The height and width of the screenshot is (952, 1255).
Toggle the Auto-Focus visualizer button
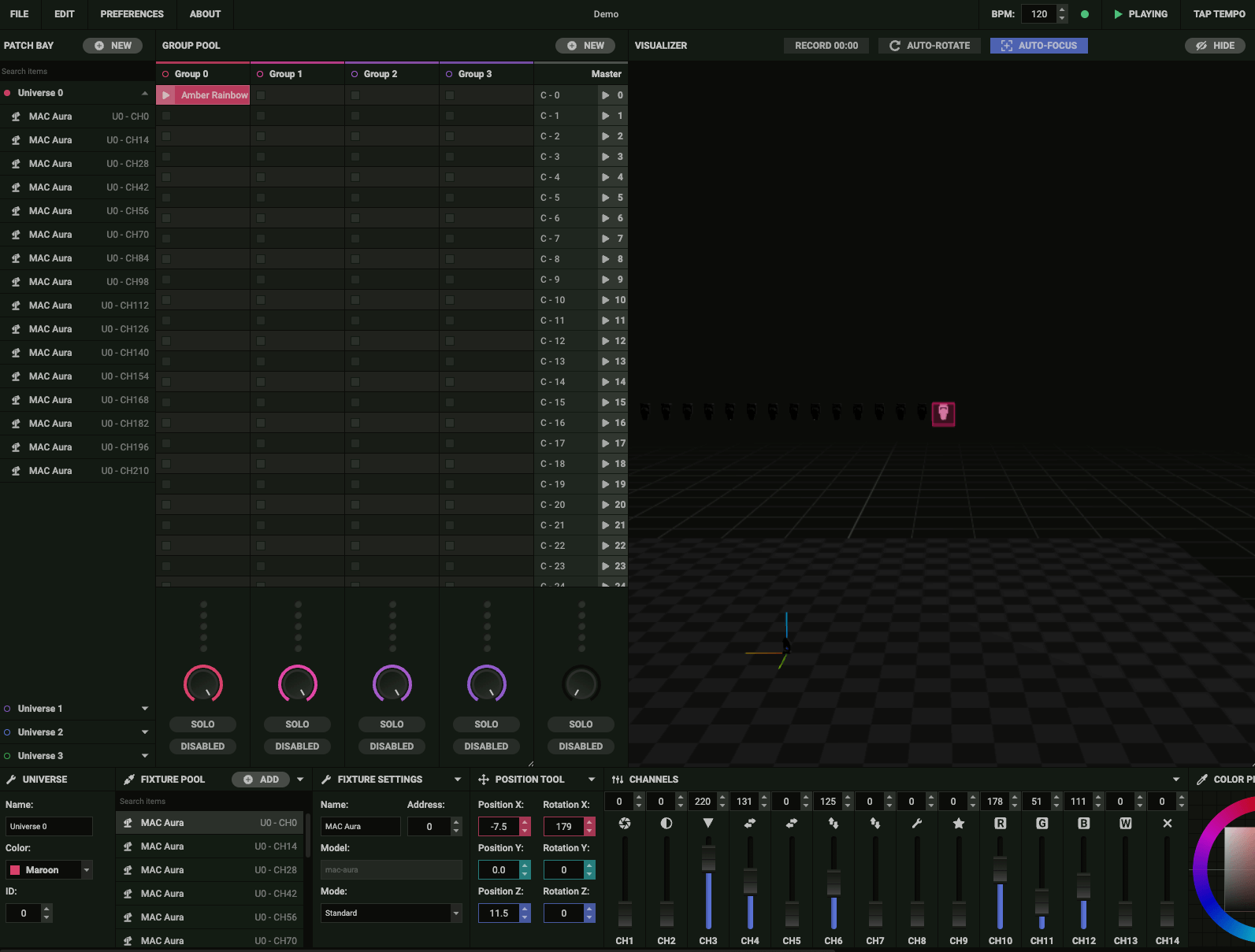pyautogui.click(x=1038, y=46)
